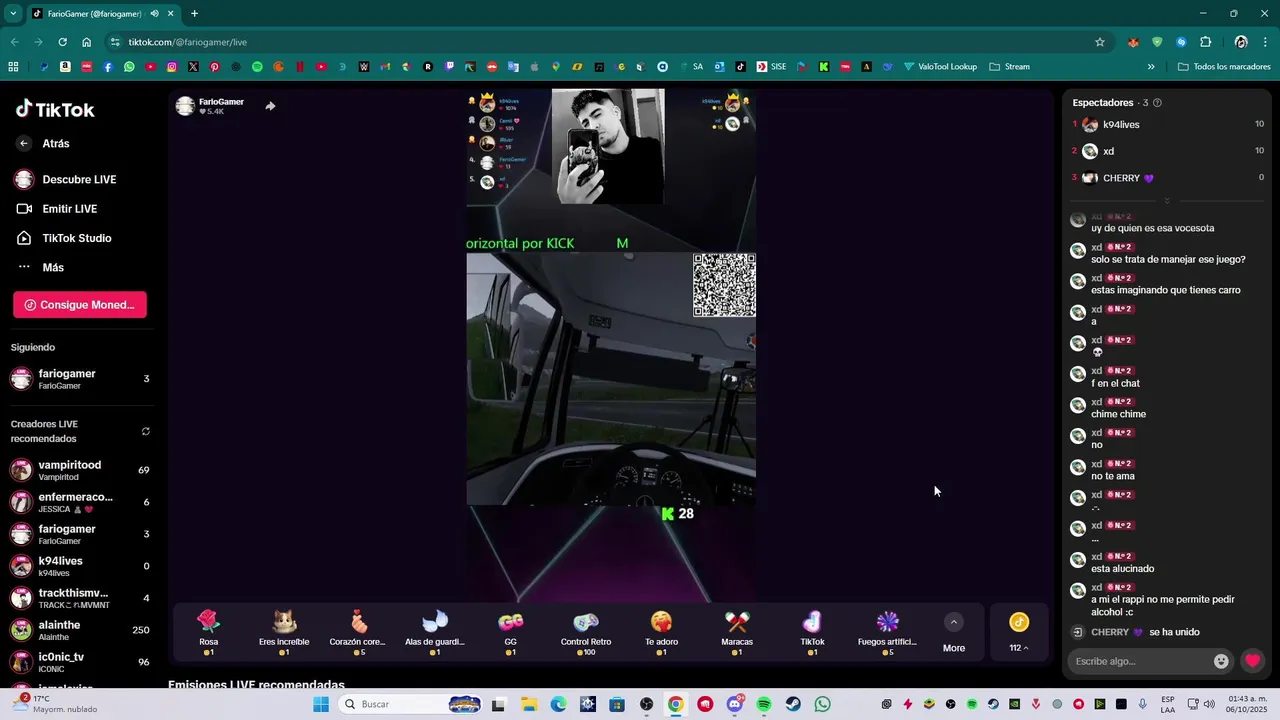
Task: Send the GG gift
Action: click(510, 632)
